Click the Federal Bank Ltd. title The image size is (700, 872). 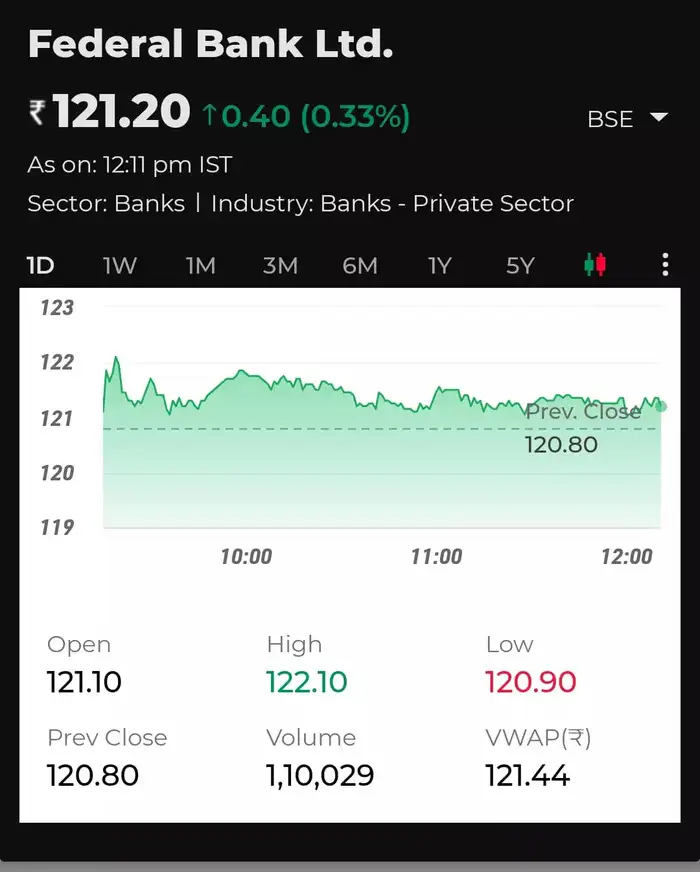click(x=211, y=44)
